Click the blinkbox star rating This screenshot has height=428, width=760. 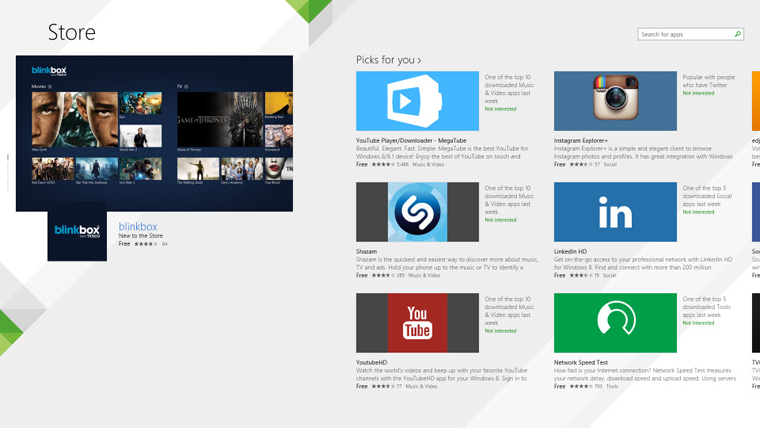[146, 244]
